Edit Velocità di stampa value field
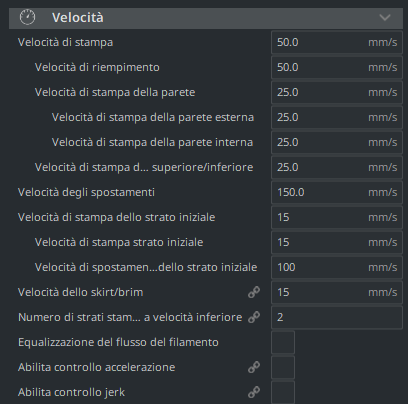 (337, 42)
